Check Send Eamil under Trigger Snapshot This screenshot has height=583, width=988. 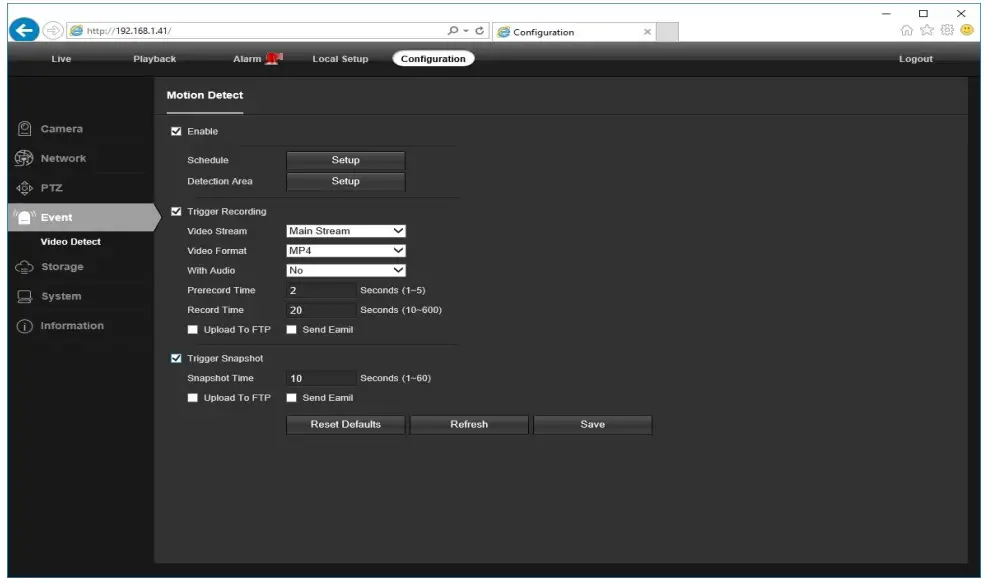[291, 398]
